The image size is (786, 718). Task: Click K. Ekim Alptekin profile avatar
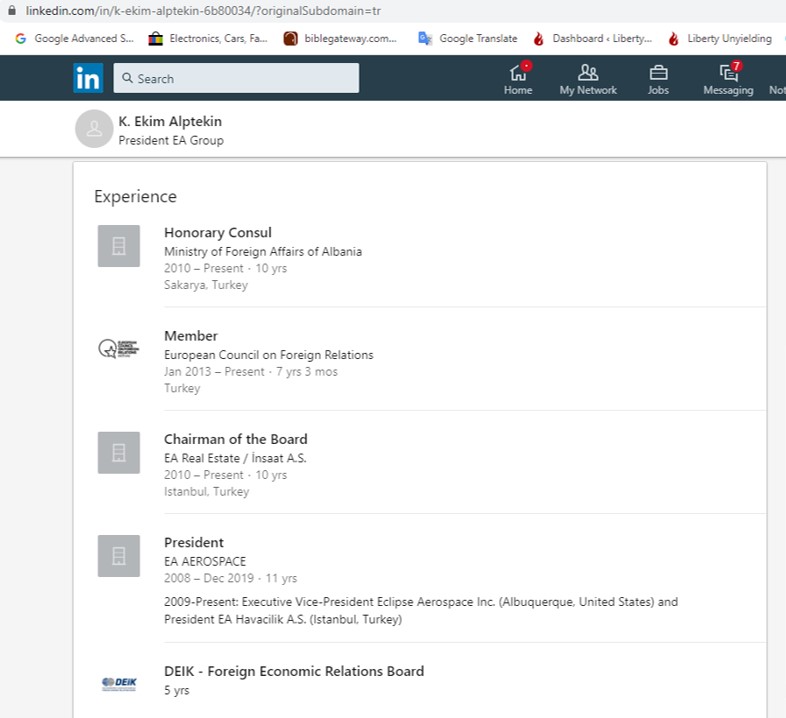94,129
